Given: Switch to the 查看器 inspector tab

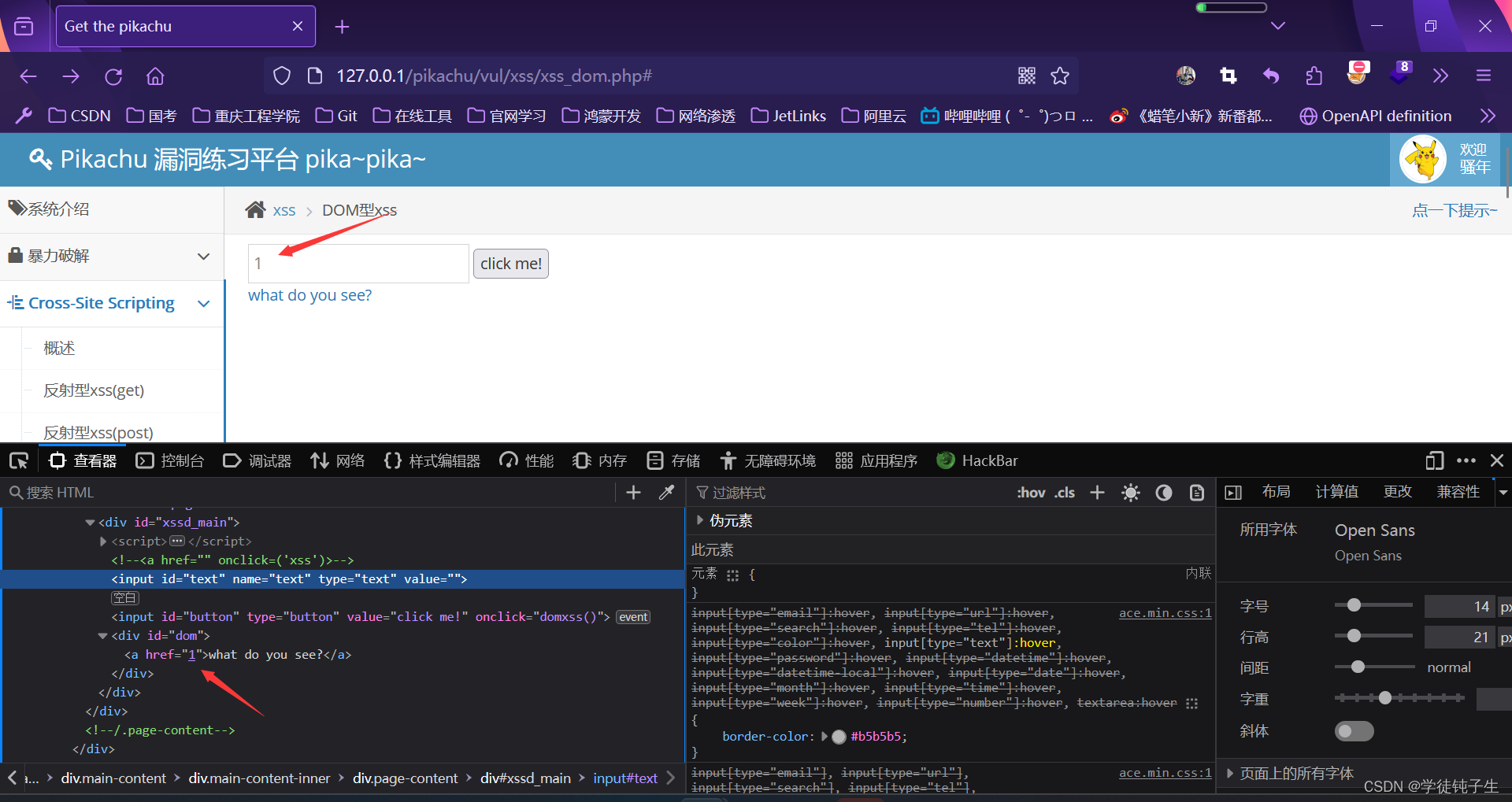Looking at the screenshot, I should (83, 460).
